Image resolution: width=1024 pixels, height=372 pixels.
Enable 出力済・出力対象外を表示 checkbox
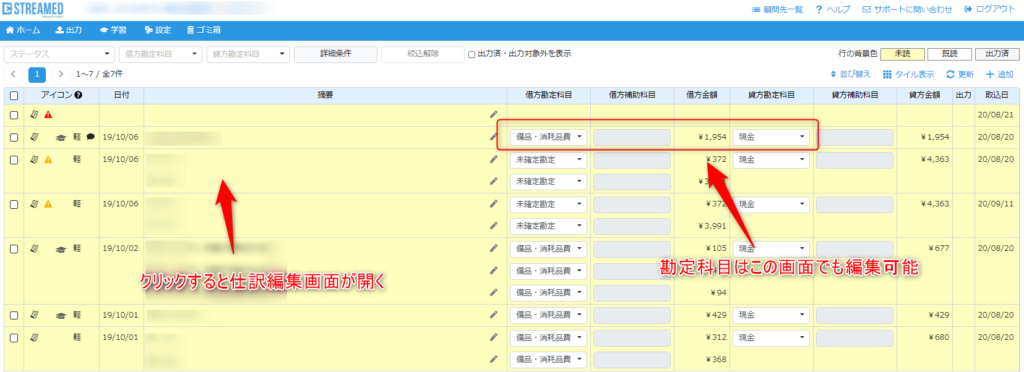[472, 54]
